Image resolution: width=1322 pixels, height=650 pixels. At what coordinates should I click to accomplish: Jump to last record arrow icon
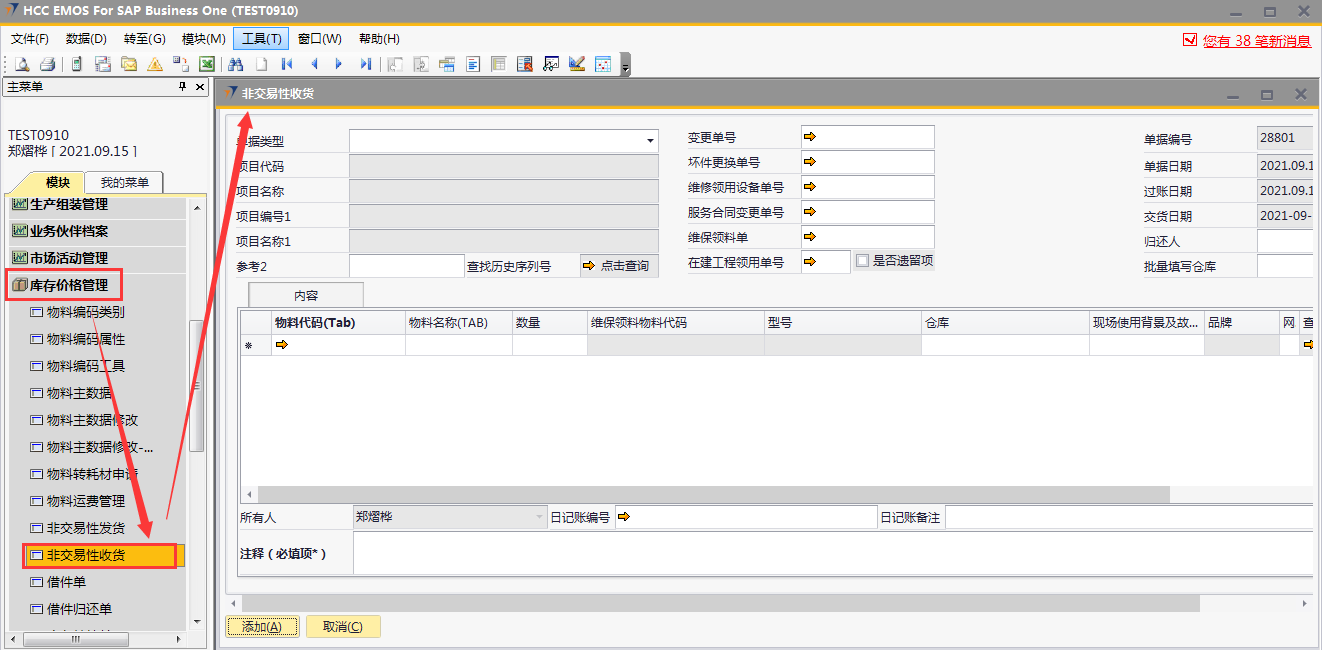pyautogui.click(x=365, y=64)
